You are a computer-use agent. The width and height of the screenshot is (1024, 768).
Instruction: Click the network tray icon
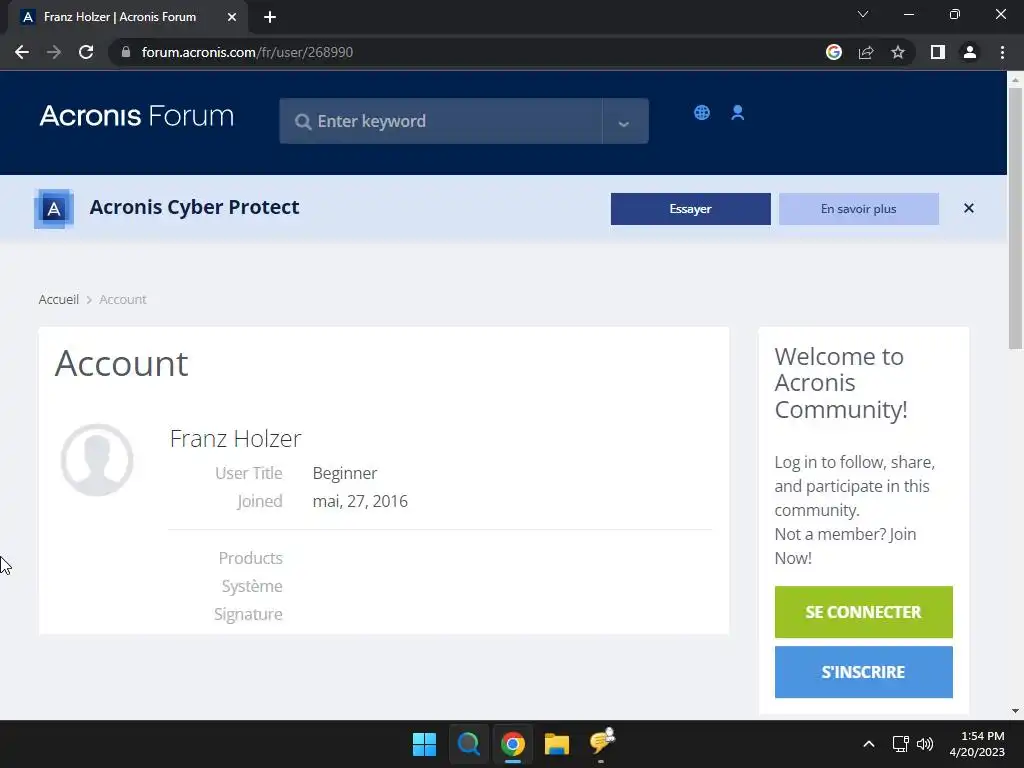click(x=901, y=744)
